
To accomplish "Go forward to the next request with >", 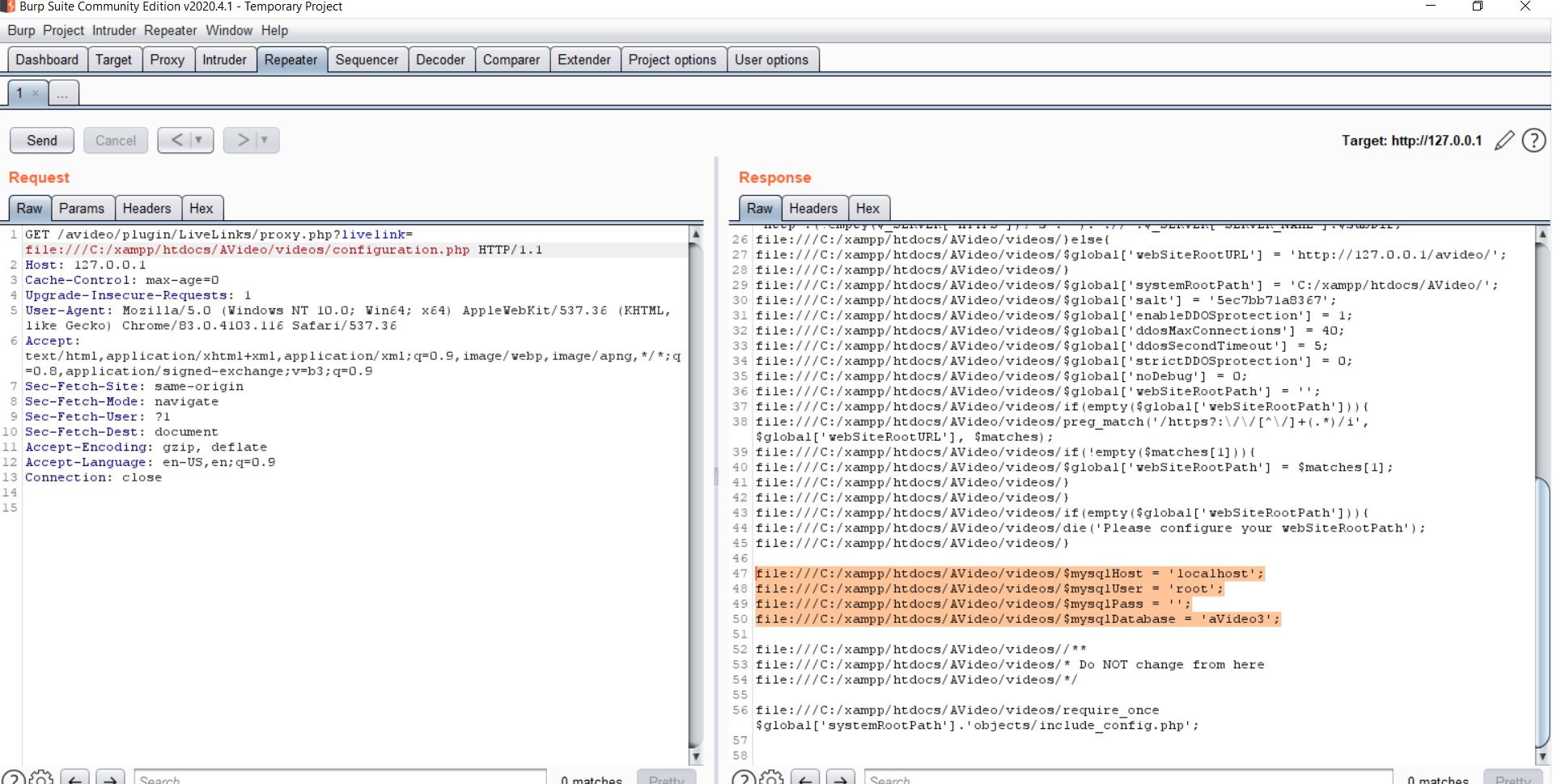I will pyautogui.click(x=243, y=140).
